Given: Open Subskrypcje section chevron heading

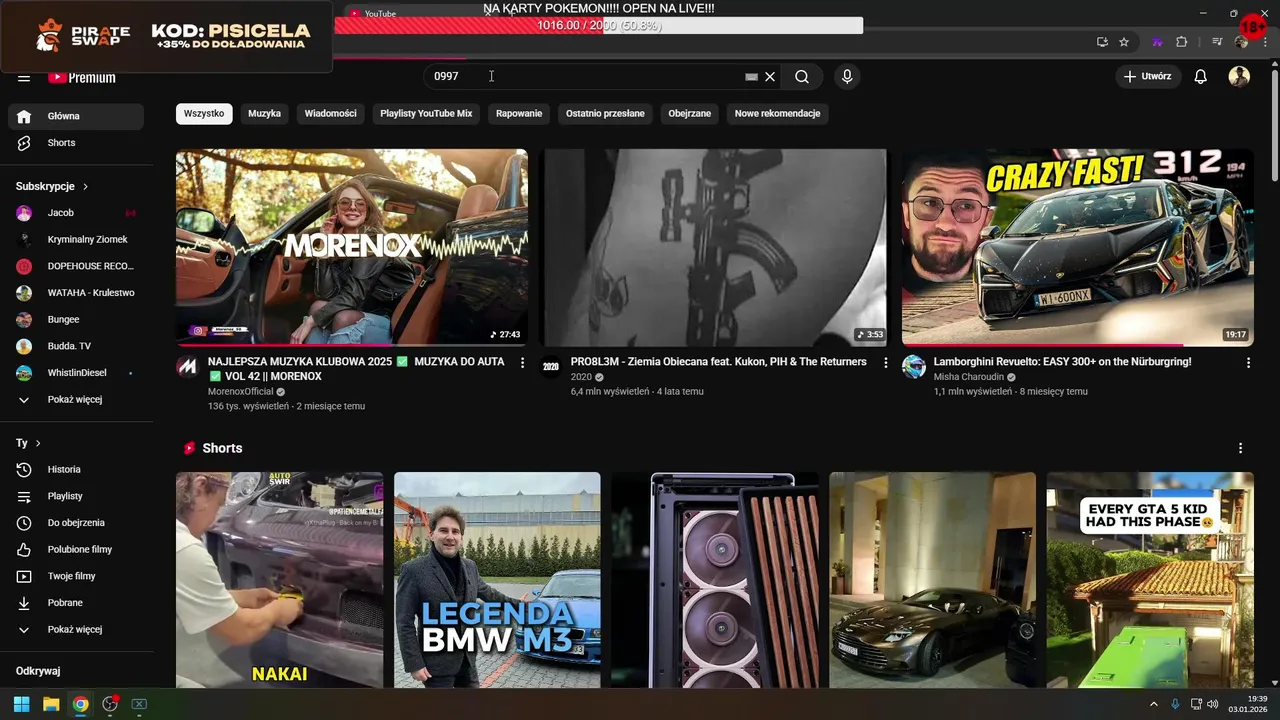Looking at the screenshot, I should pyautogui.click(x=52, y=186).
